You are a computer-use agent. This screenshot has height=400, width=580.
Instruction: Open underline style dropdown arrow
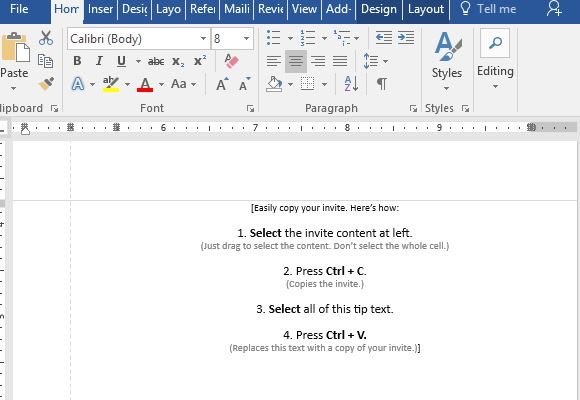coord(138,61)
